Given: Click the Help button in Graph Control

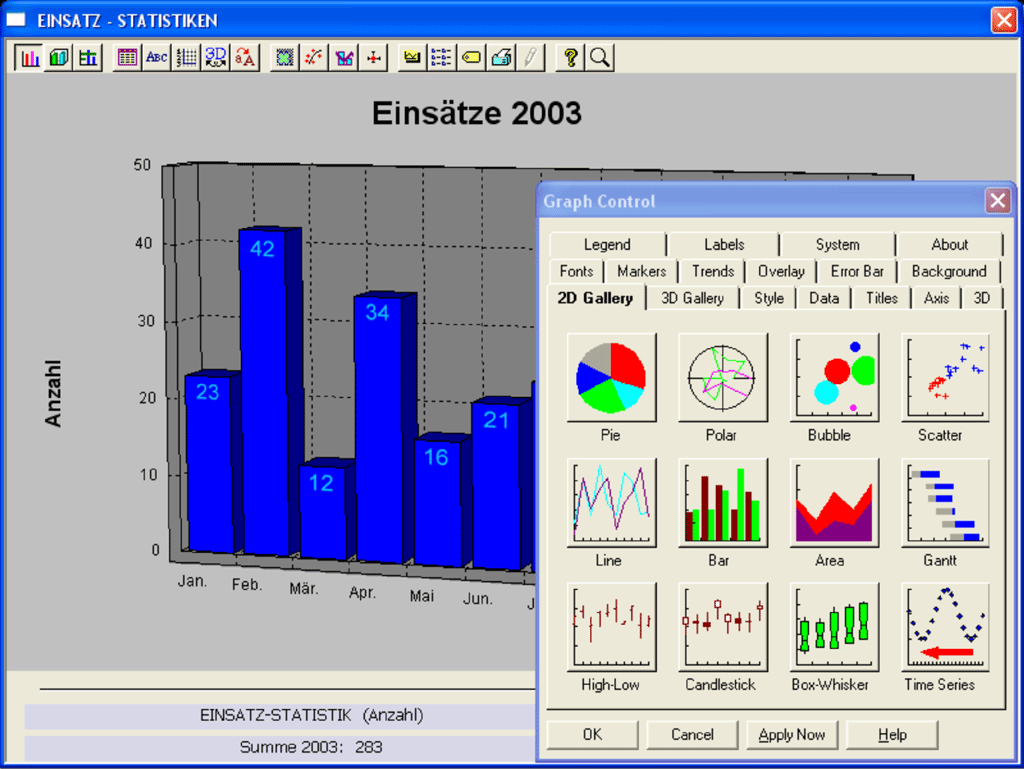Looking at the screenshot, I should coord(892,735).
